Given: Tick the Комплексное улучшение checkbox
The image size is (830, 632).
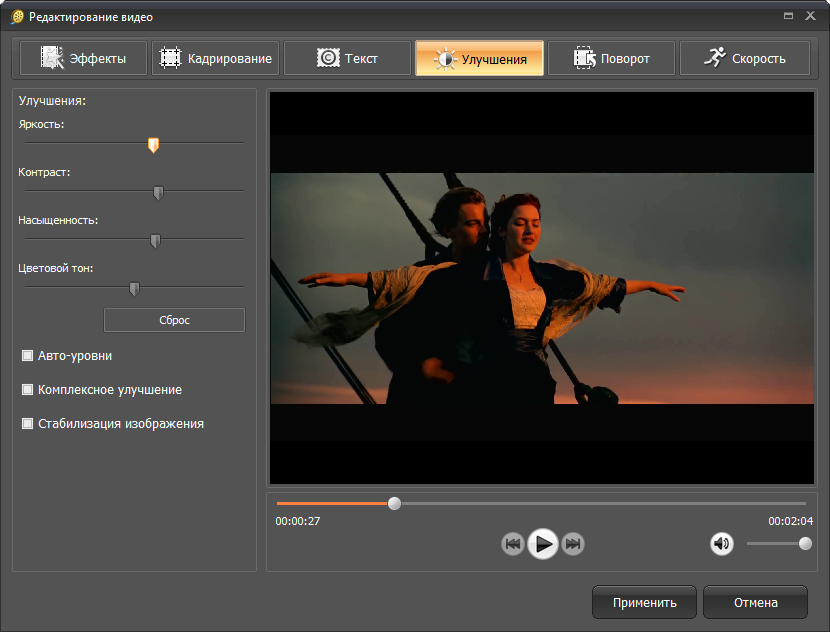Looking at the screenshot, I should click(27, 390).
